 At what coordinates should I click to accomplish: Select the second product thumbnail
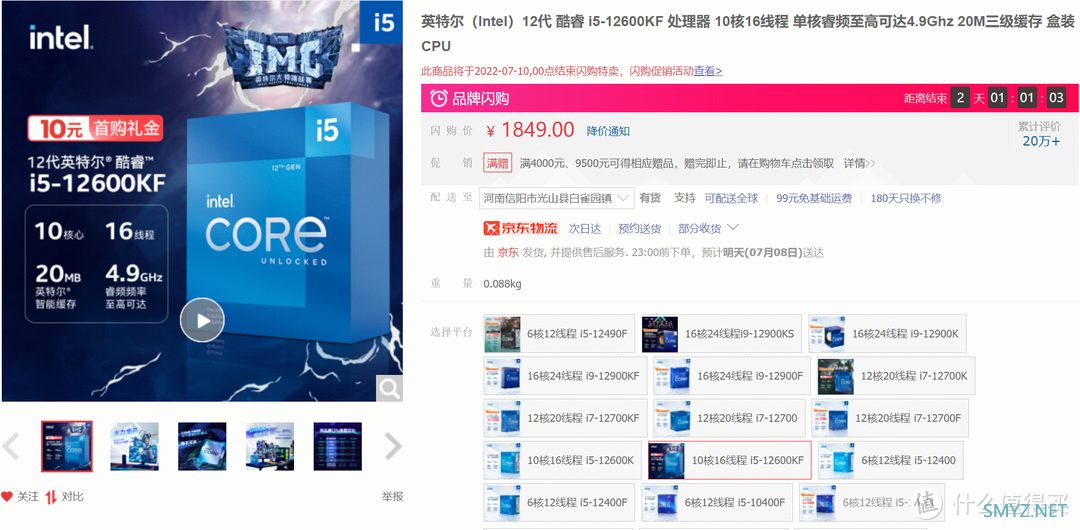pos(134,447)
